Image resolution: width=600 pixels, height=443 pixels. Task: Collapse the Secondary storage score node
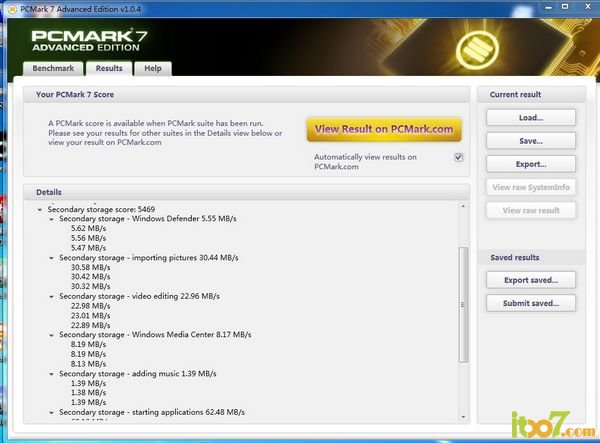coord(39,210)
